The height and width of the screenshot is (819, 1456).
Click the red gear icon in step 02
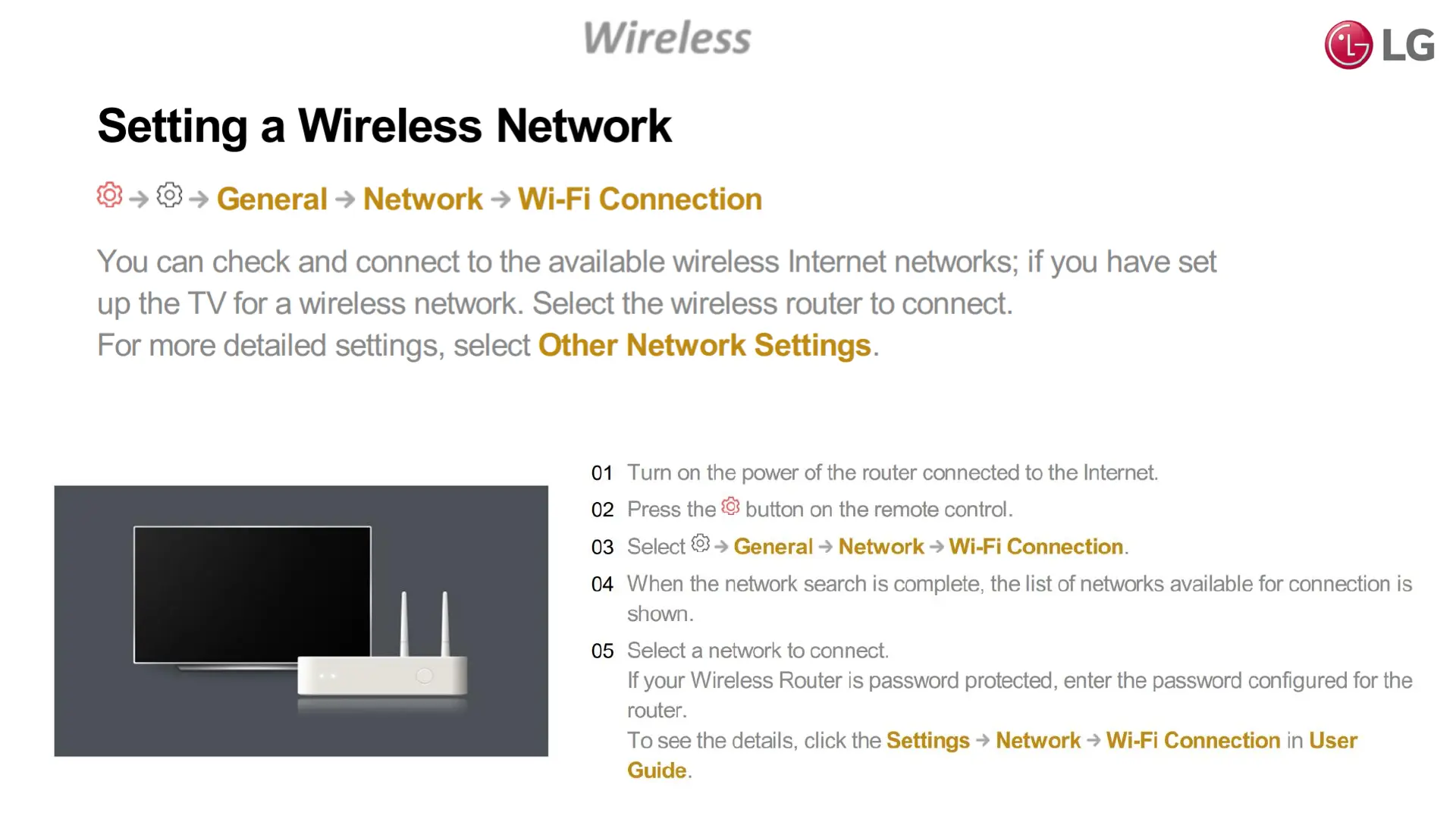(x=730, y=507)
